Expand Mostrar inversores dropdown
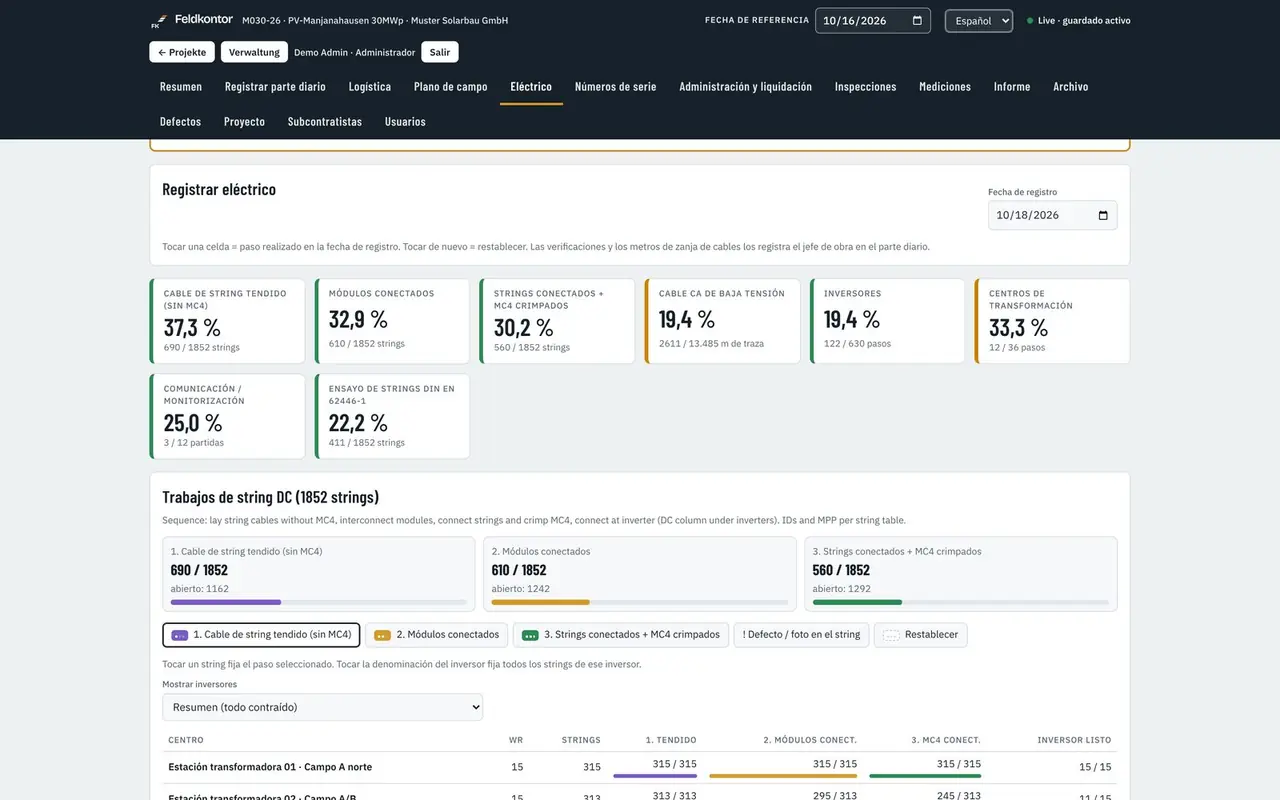The width and height of the screenshot is (1280, 800). [322, 707]
